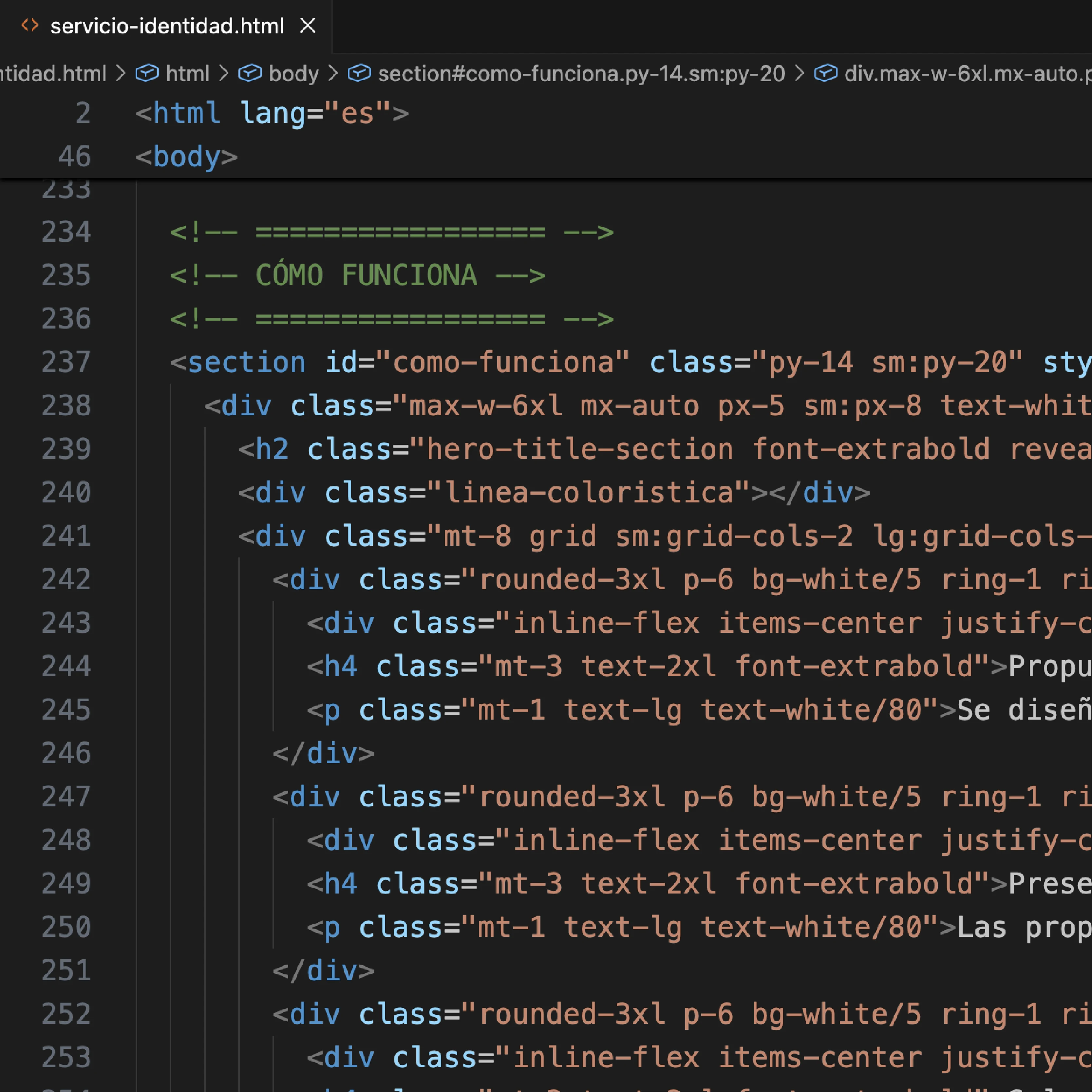Open the div.max-w-6xl breadcrumb segment
The width and height of the screenshot is (1092, 1092).
(x=968, y=73)
